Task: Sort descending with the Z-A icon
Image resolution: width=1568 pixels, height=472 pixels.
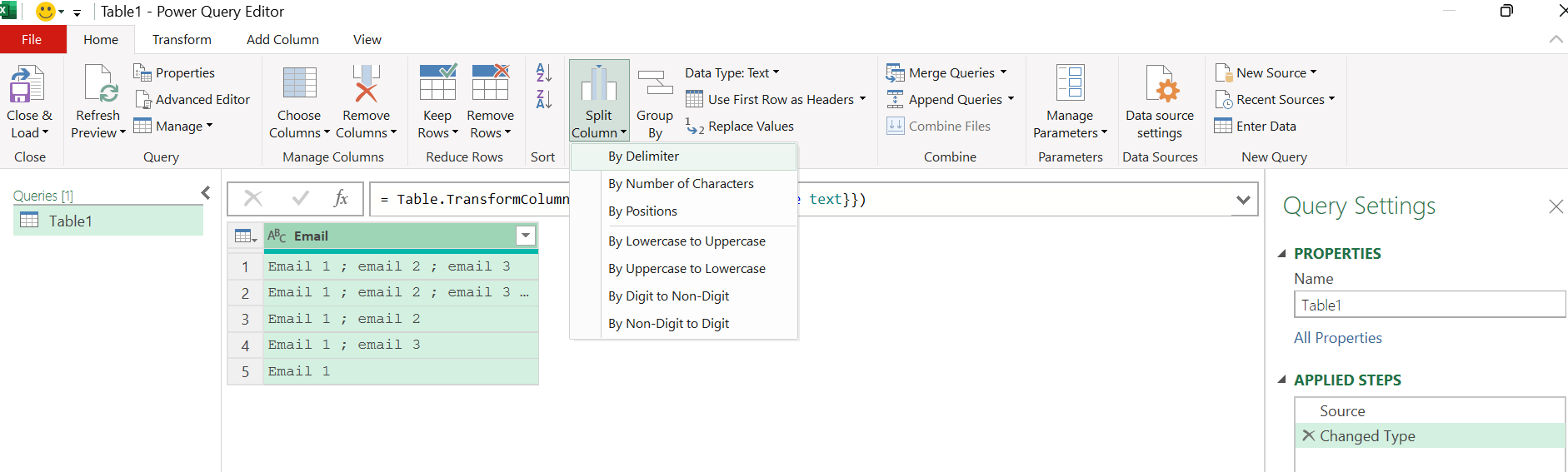Action: (x=543, y=99)
